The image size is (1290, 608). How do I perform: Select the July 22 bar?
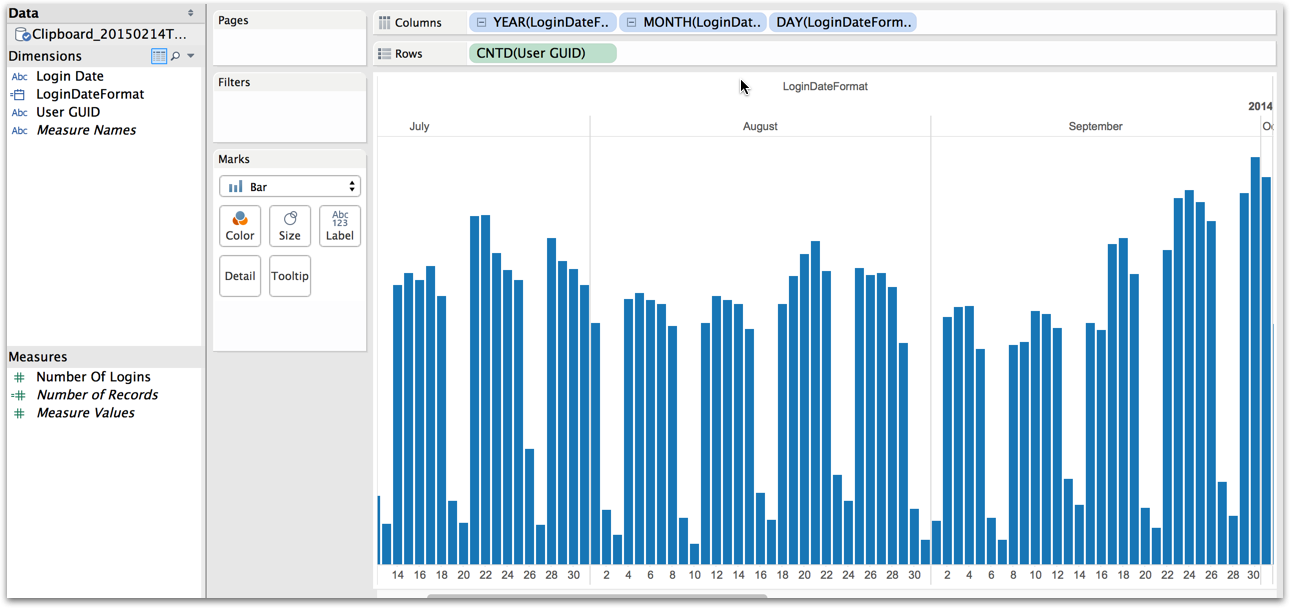pos(485,390)
